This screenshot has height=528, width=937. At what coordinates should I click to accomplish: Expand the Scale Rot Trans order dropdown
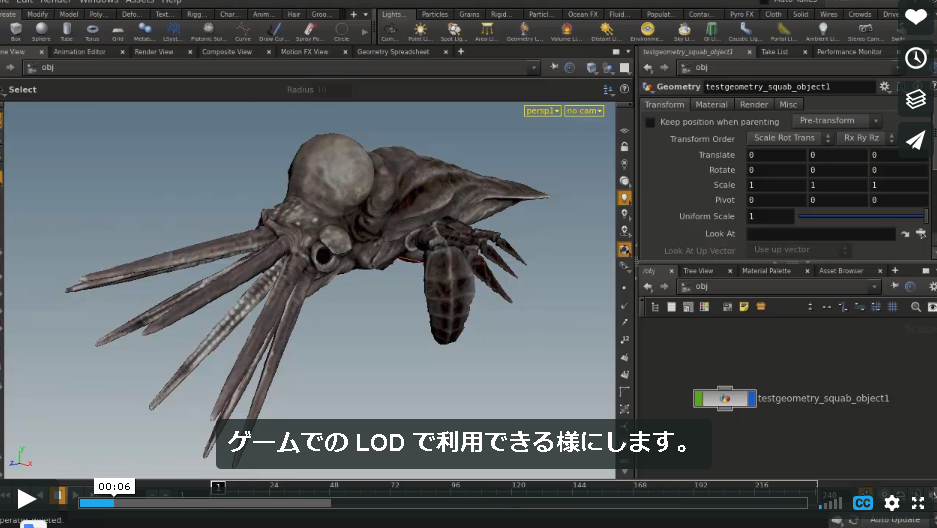[789, 138]
